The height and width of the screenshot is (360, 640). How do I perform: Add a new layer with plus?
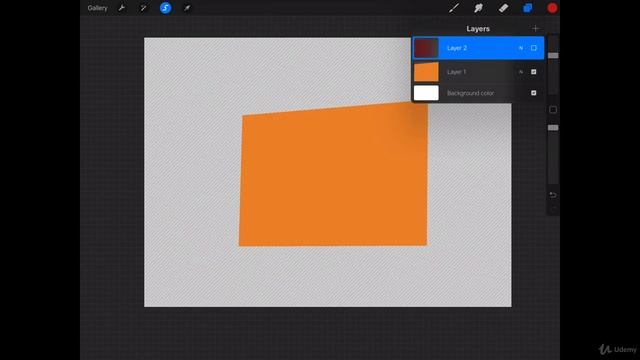coord(536,28)
